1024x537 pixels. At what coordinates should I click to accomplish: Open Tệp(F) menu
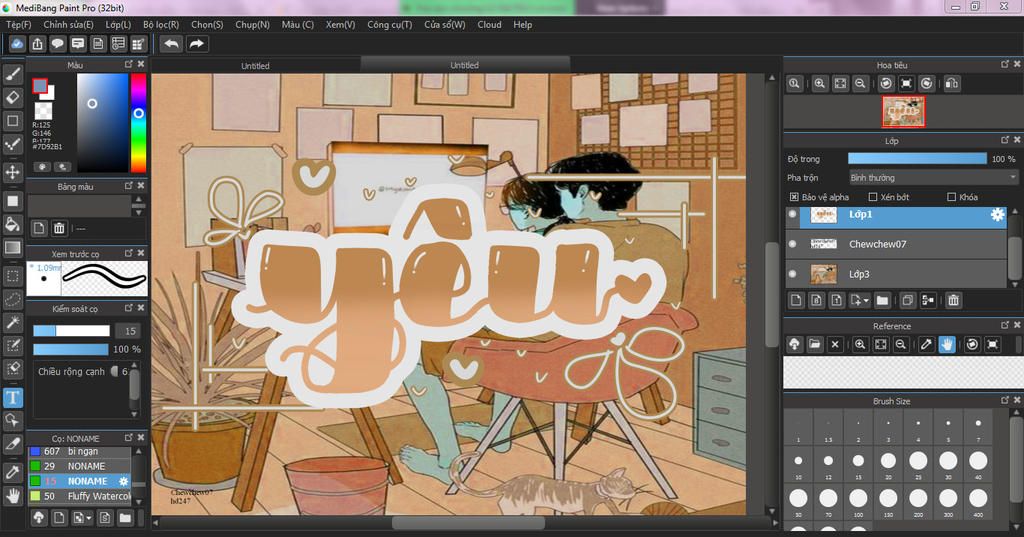click(x=18, y=24)
